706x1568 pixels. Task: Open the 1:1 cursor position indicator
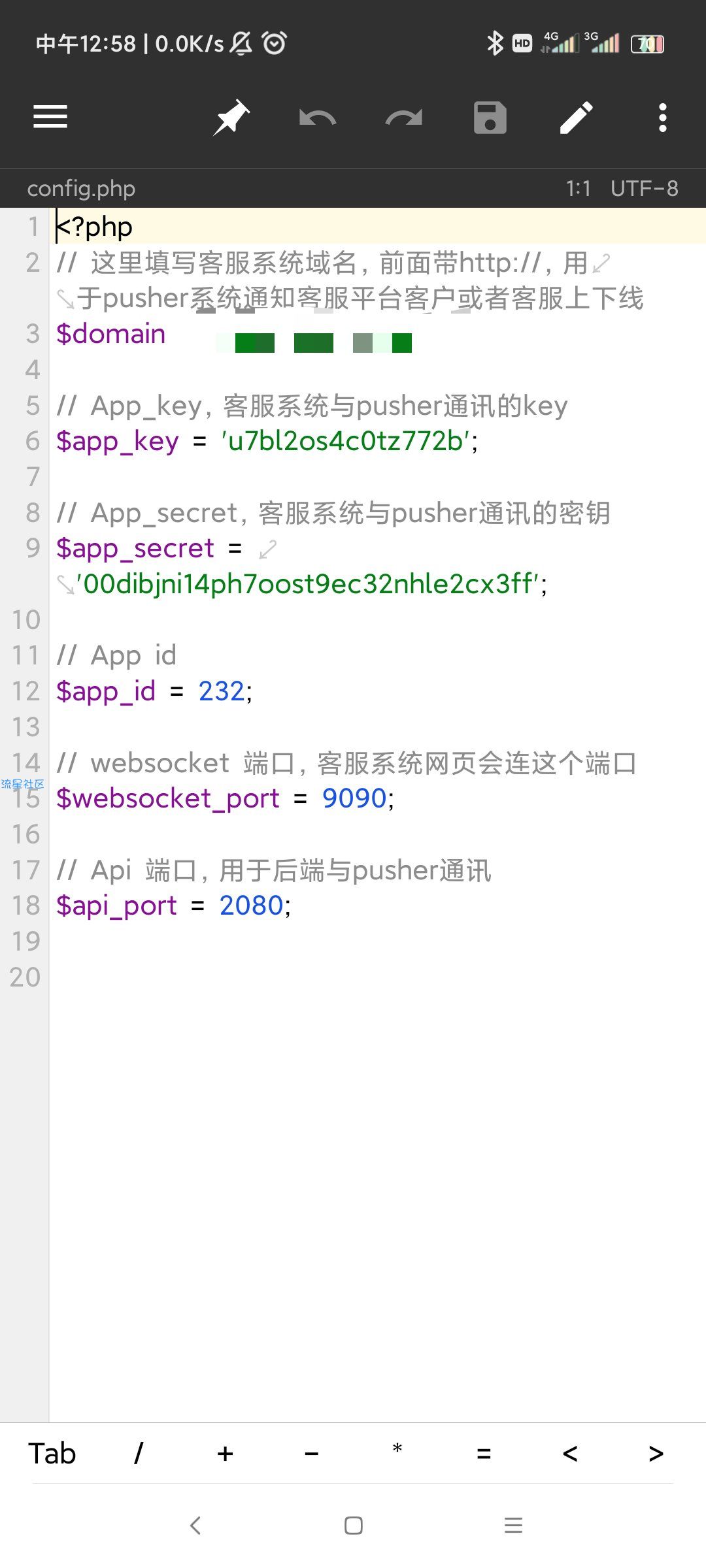coord(579,189)
